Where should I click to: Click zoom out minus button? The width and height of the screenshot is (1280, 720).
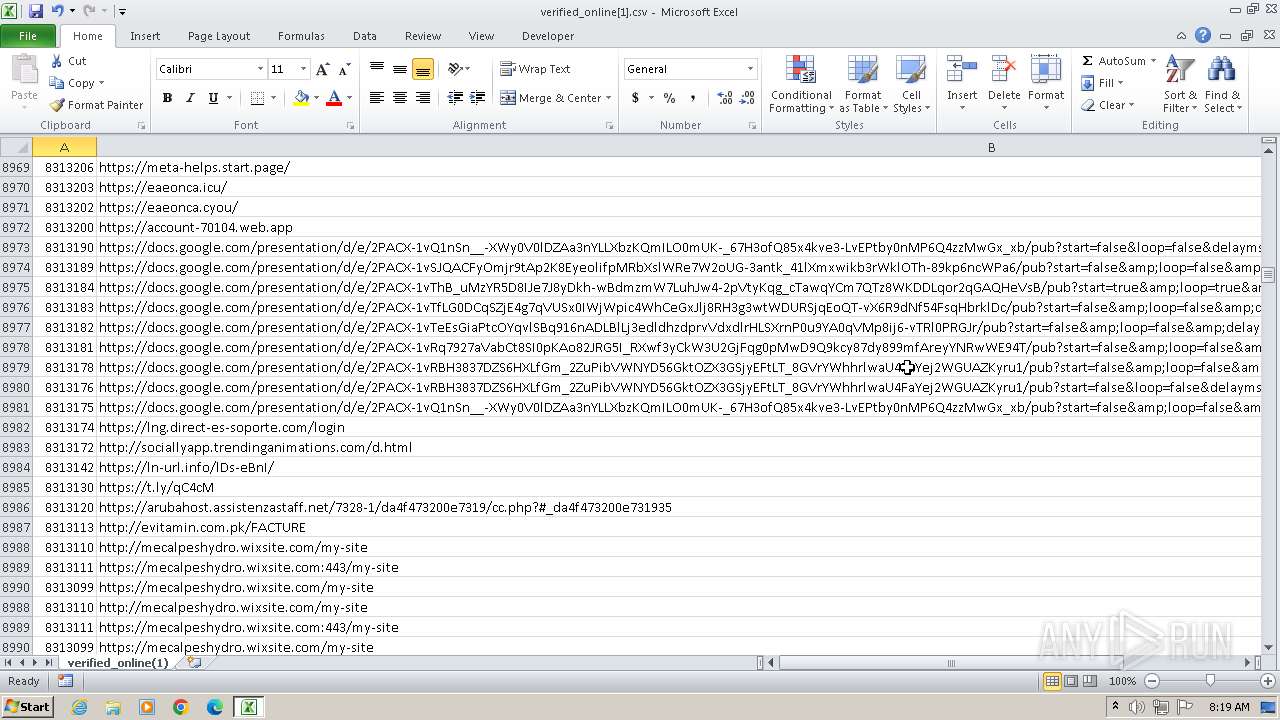click(x=1152, y=681)
